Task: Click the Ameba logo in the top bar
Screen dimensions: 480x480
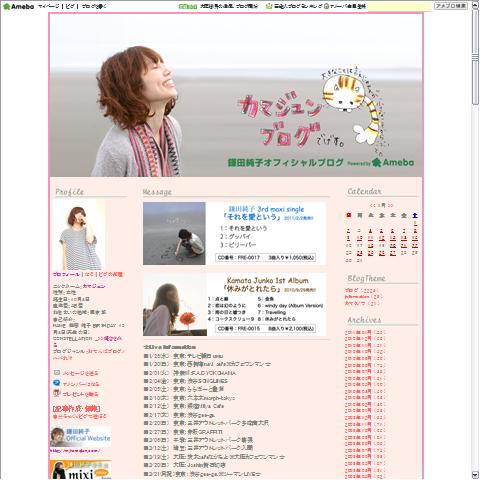Action: pos(19,6)
